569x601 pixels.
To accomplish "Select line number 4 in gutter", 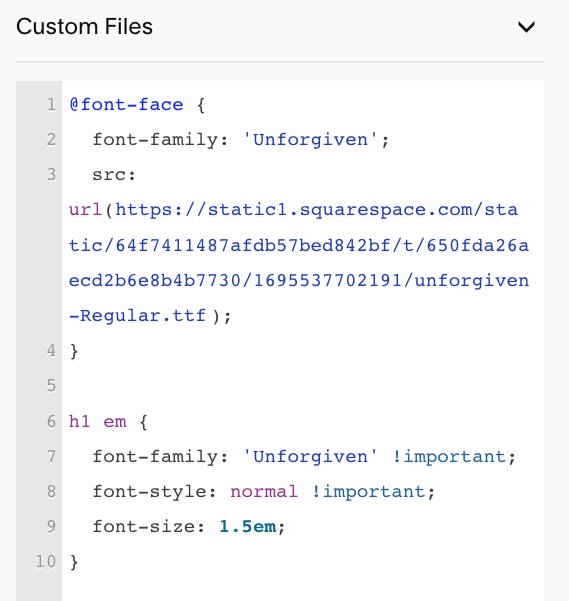I will pos(51,351).
